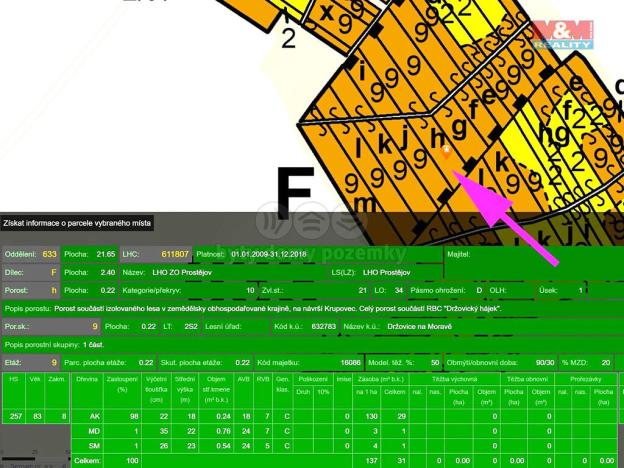Click the orange location pin on the map
Viewport: 624px width, 468px height.
[x=447, y=152]
